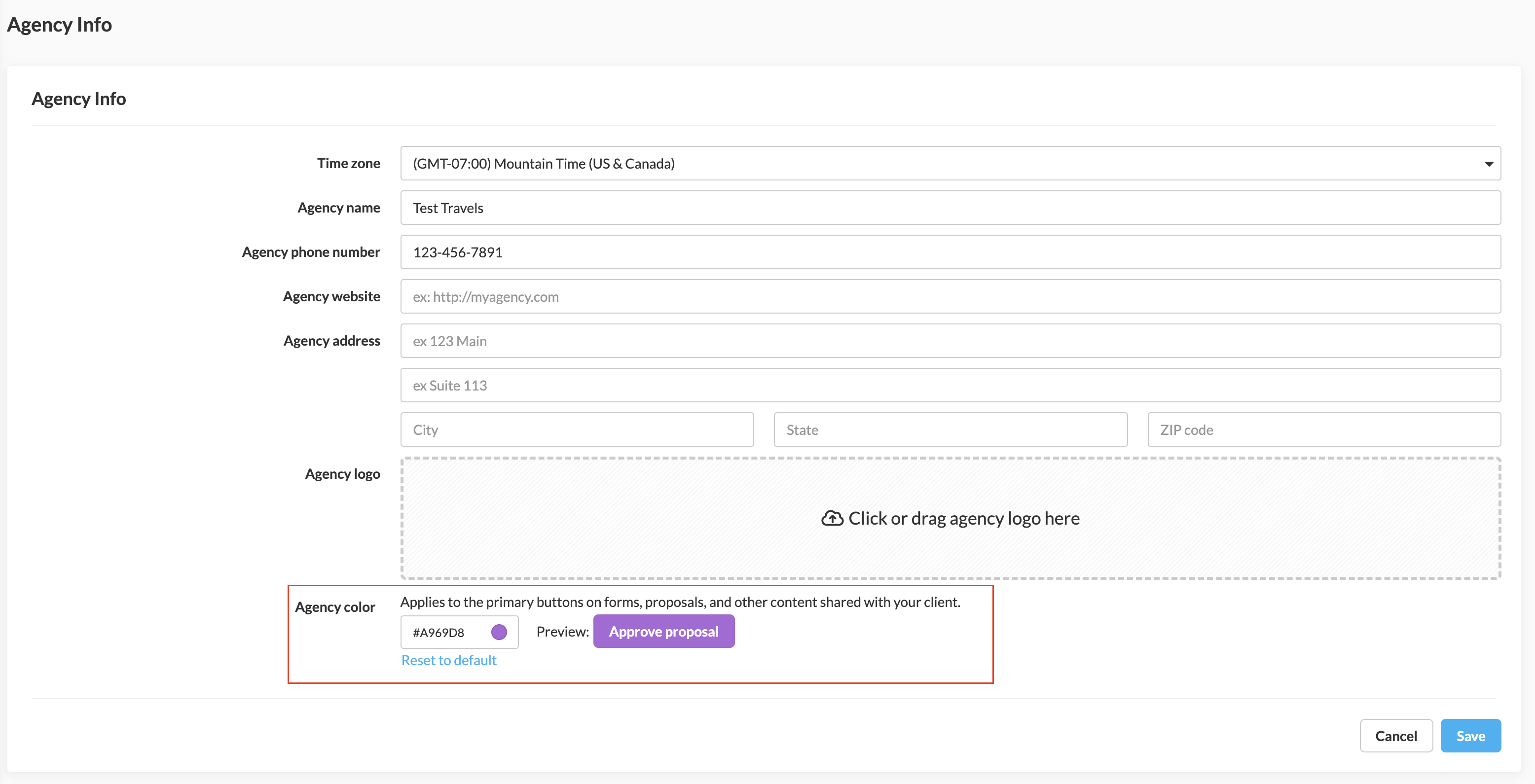Click the ZIP code input field
The width and height of the screenshot is (1535, 784).
(x=1324, y=429)
